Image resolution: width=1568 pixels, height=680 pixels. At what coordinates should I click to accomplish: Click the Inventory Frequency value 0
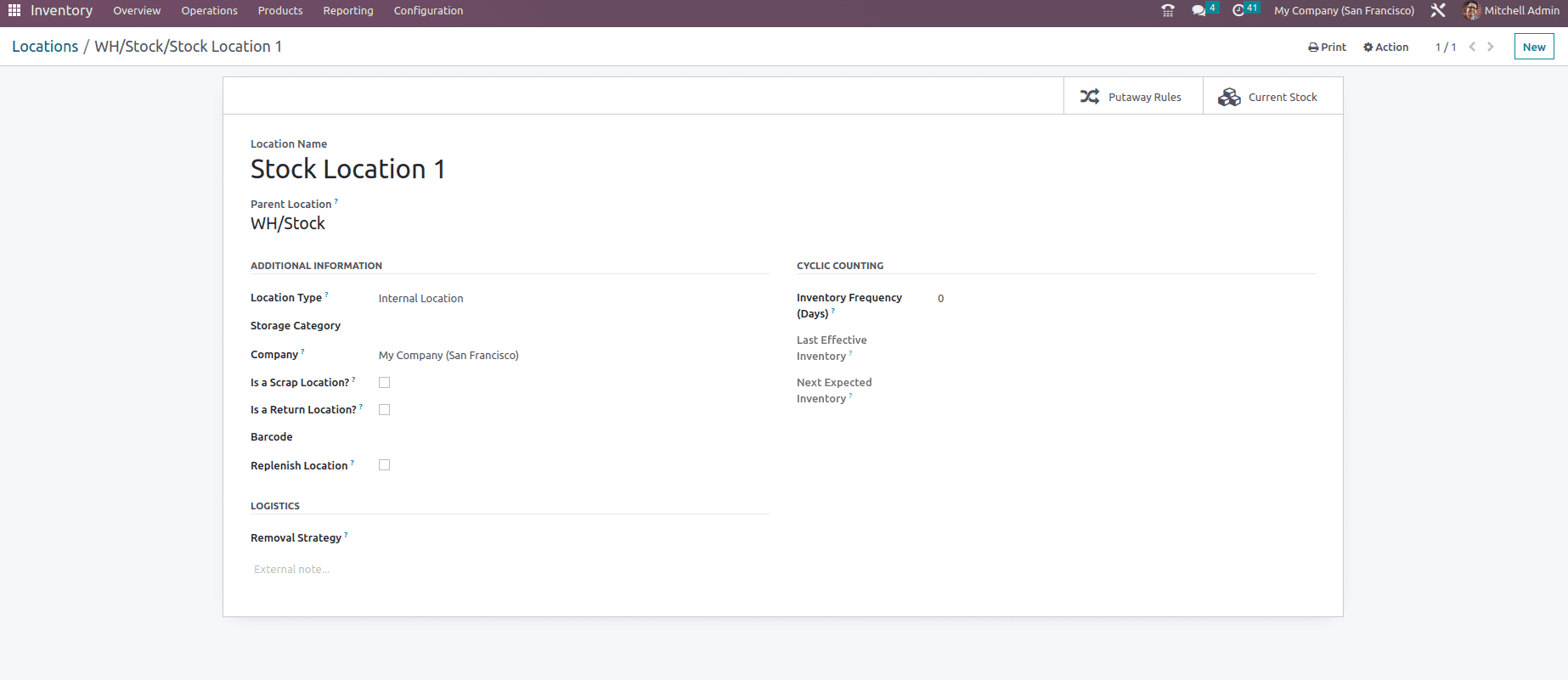[940, 298]
